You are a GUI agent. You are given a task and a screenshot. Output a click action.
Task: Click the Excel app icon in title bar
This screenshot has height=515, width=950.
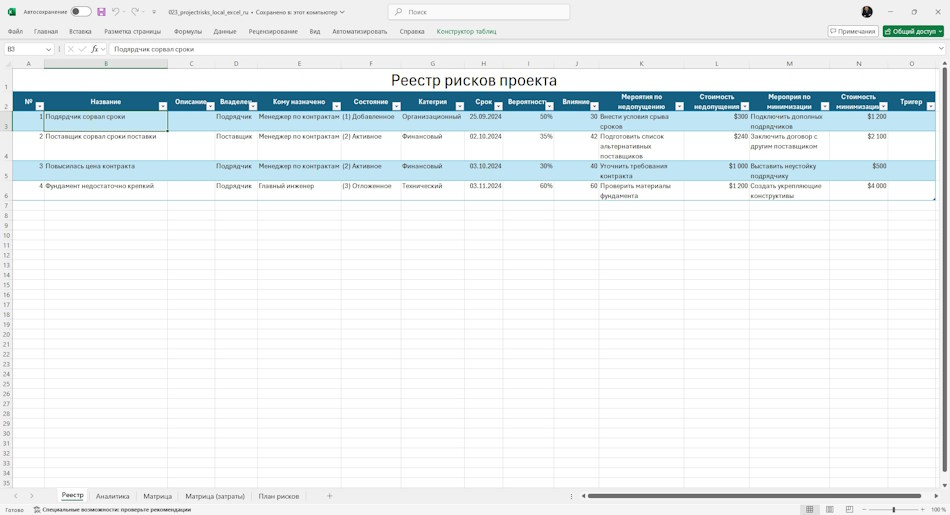(x=12, y=12)
